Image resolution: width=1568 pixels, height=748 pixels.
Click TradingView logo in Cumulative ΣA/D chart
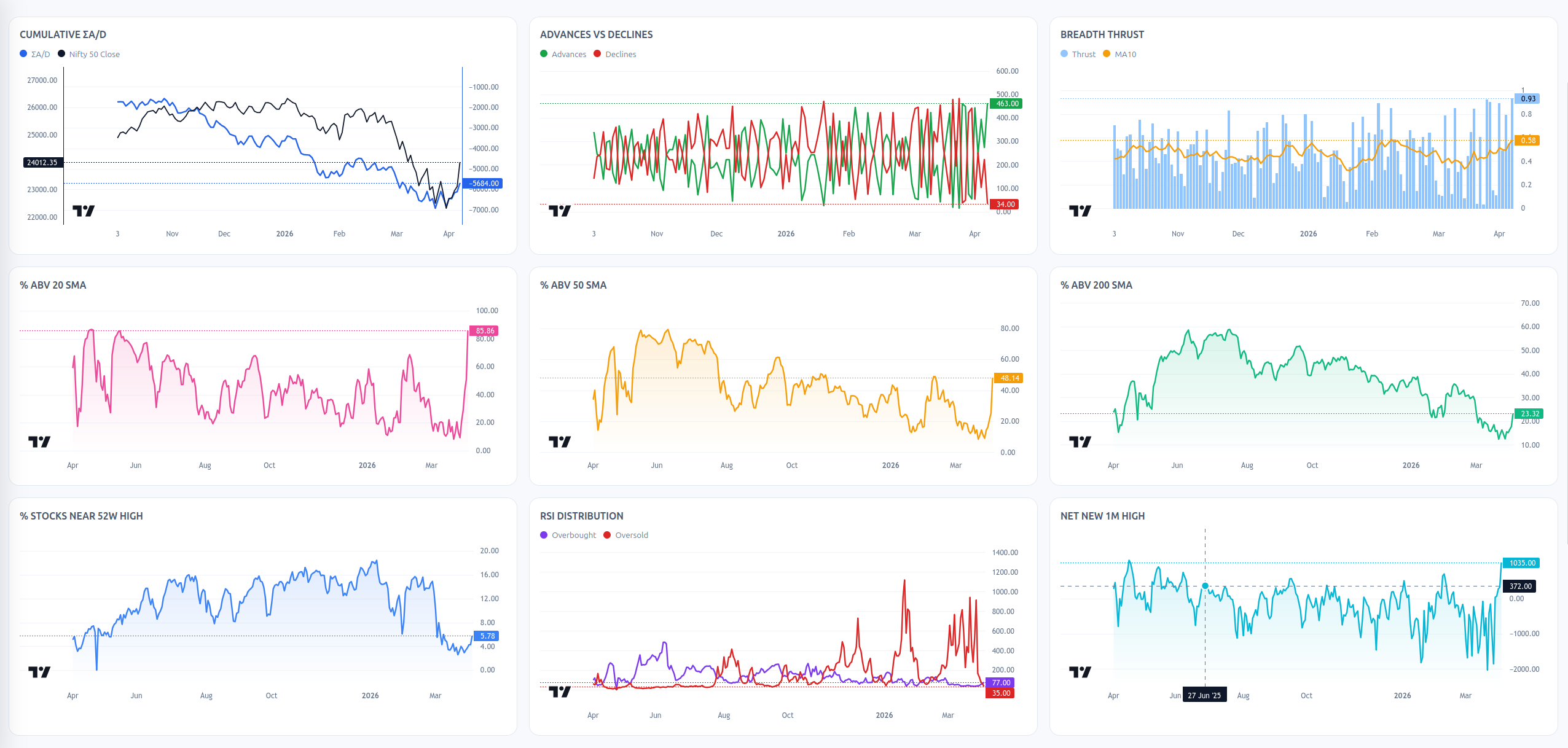tap(84, 211)
